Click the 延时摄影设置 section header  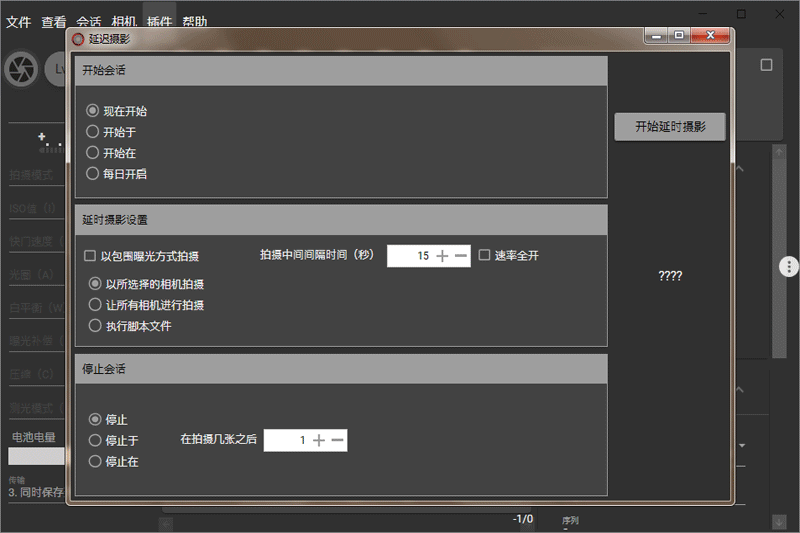coord(341,220)
